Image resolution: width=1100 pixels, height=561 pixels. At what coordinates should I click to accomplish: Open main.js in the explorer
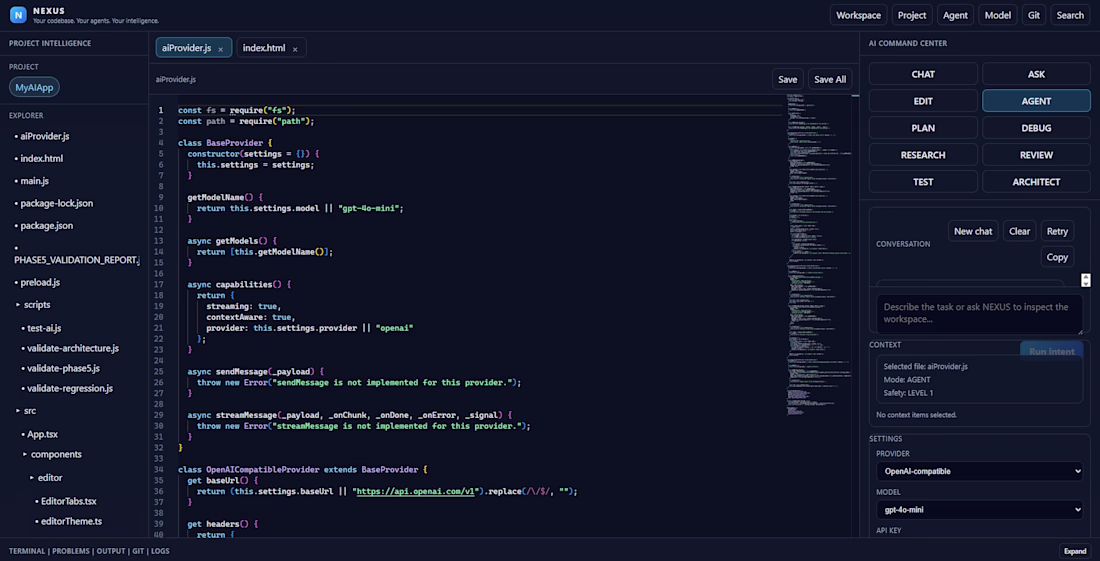coord(34,181)
